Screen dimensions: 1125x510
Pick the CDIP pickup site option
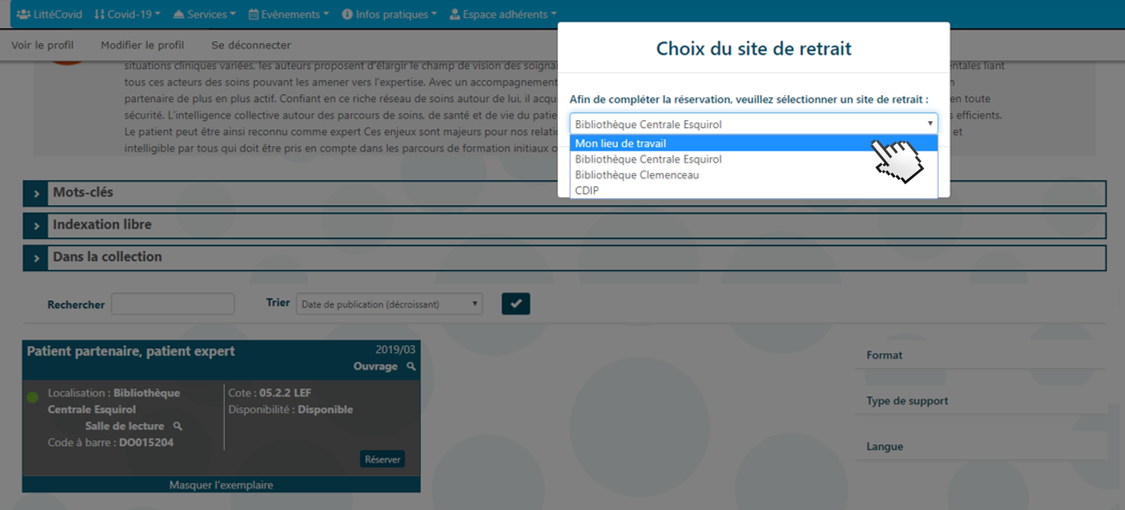click(754, 189)
